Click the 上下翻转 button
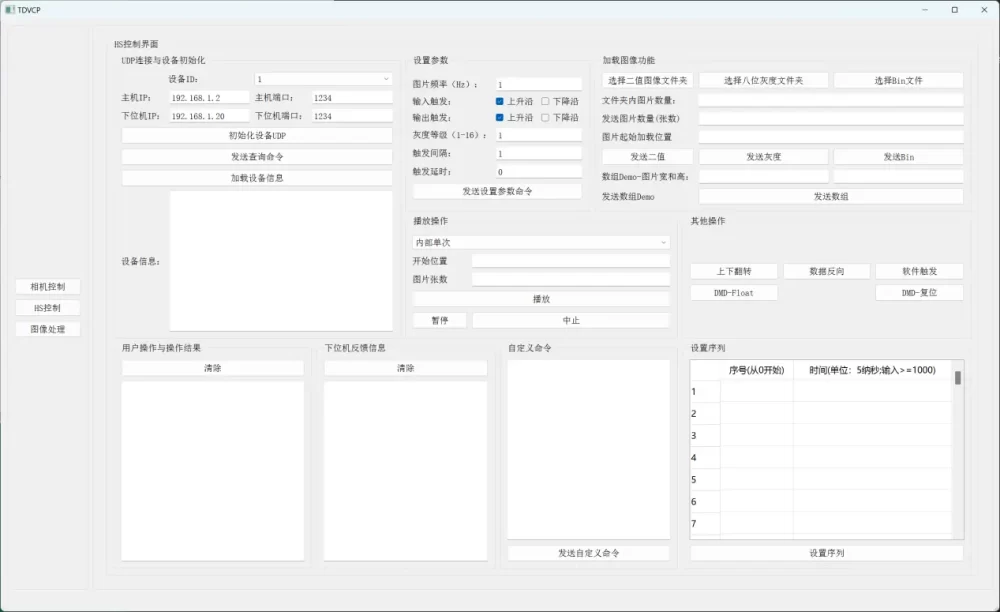This screenshot has width=1000, height=612. tap(733, 271)
